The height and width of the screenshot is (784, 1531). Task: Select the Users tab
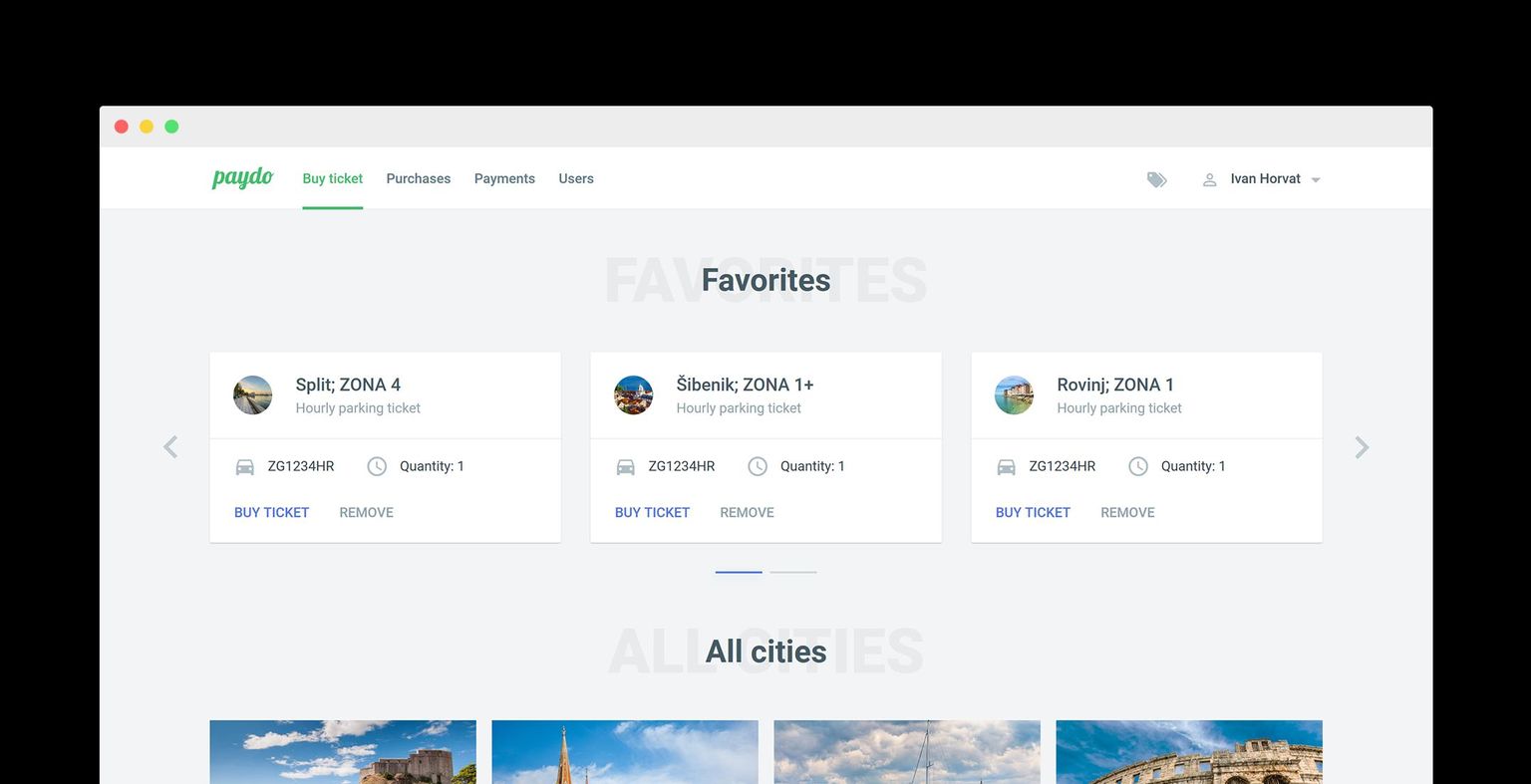[576, 179]
